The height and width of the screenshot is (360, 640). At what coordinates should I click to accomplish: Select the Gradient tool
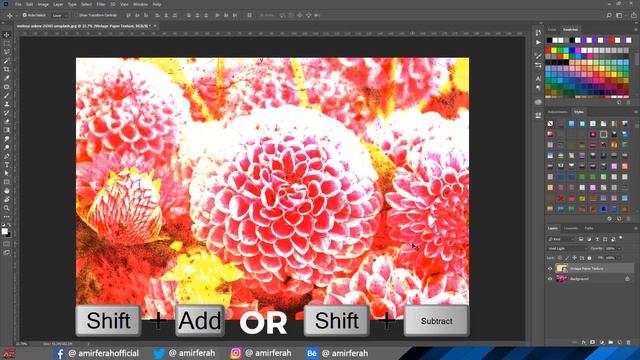click(7, 130)
